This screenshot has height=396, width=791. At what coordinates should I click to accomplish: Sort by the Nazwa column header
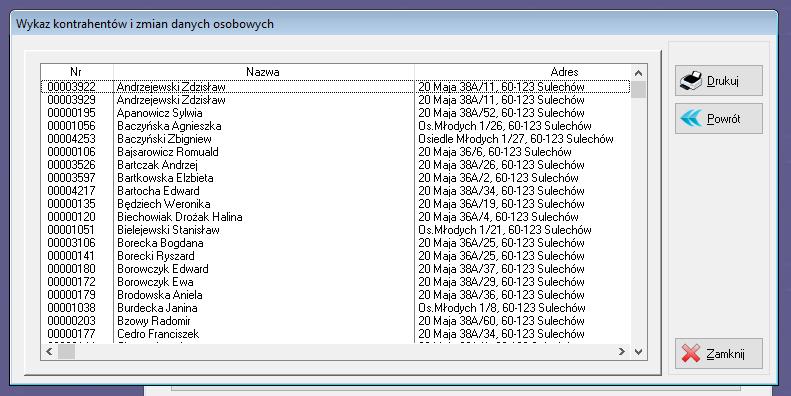click(263, 72)
